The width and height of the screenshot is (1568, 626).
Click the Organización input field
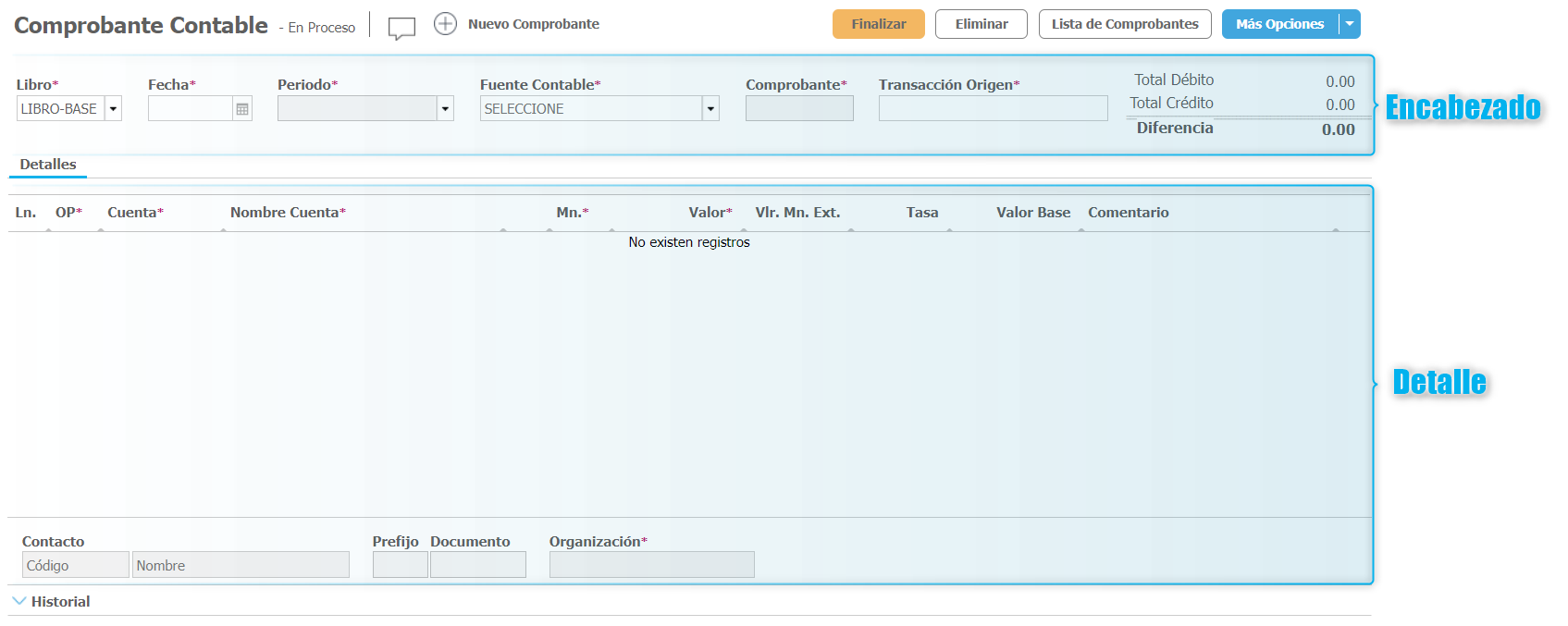pos(651,565)
